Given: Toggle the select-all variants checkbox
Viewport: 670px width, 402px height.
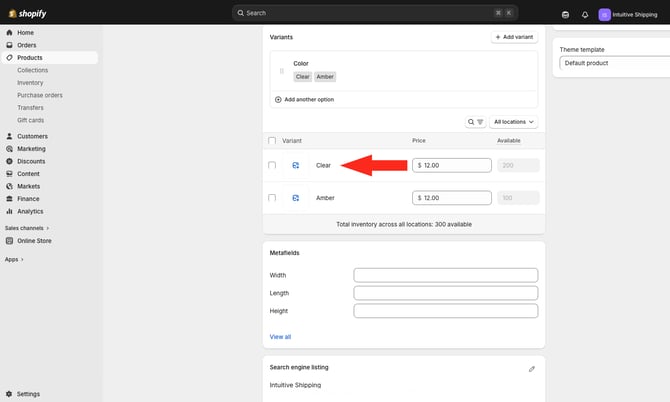Looking at the screenshot, I should (272, 141).
